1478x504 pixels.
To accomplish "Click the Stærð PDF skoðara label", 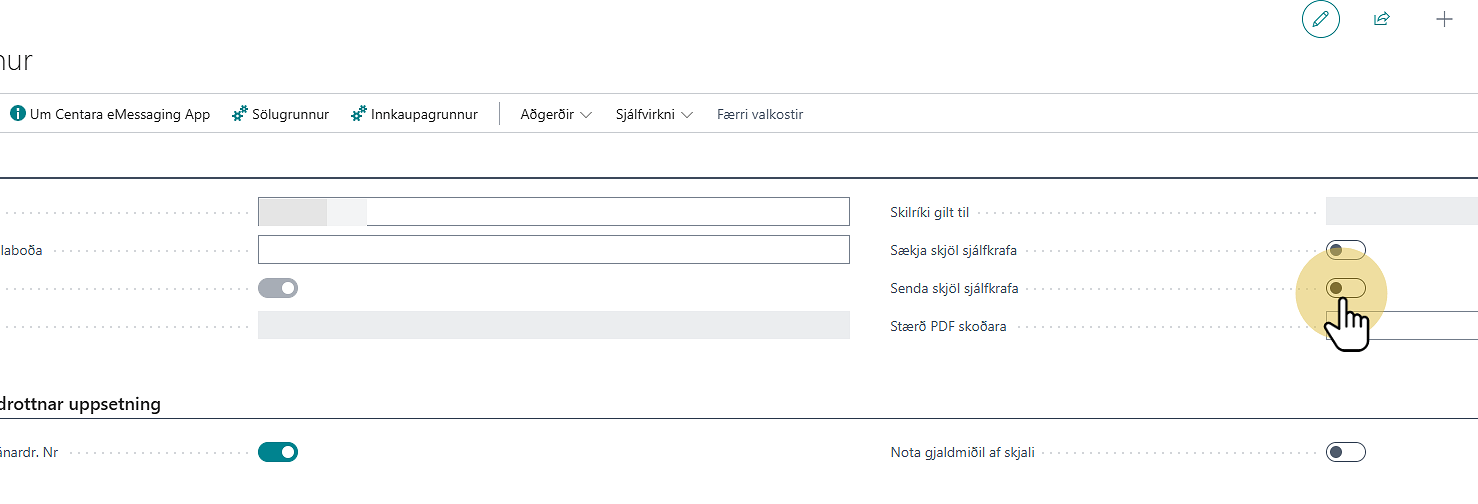I will coord(948,326).
